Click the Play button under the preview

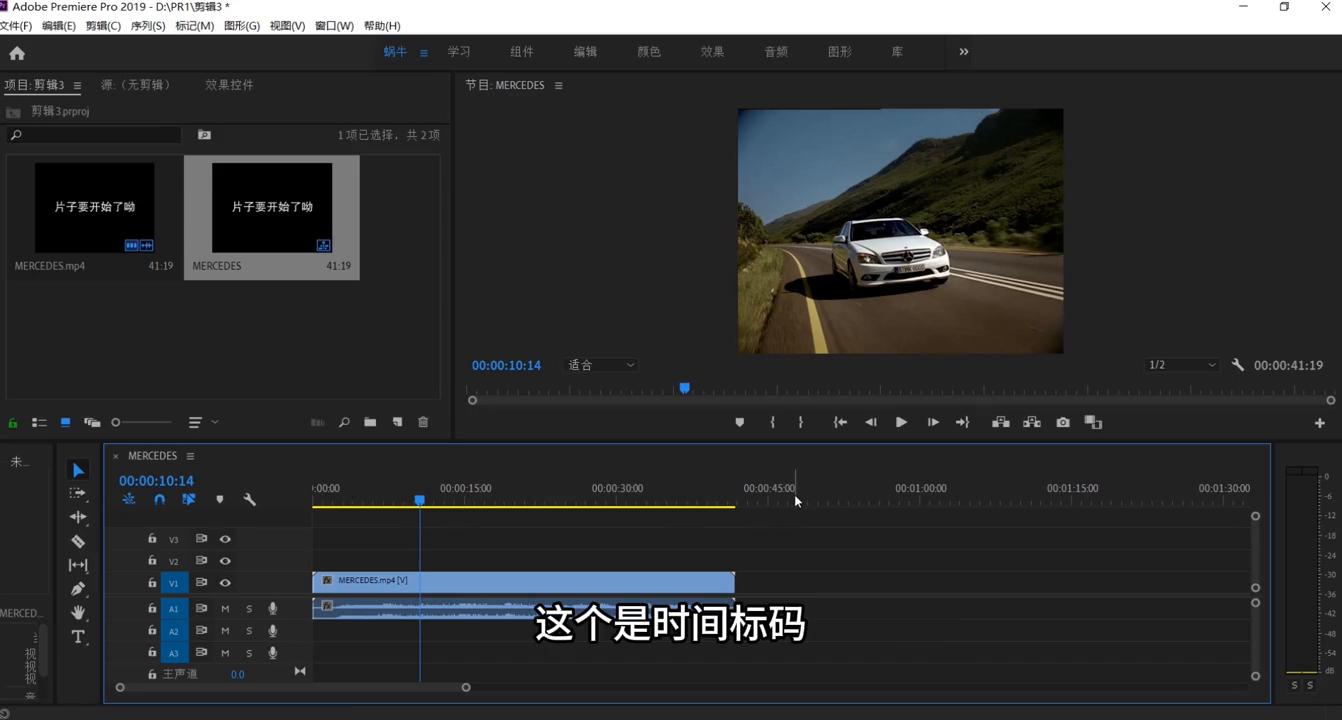900,421
